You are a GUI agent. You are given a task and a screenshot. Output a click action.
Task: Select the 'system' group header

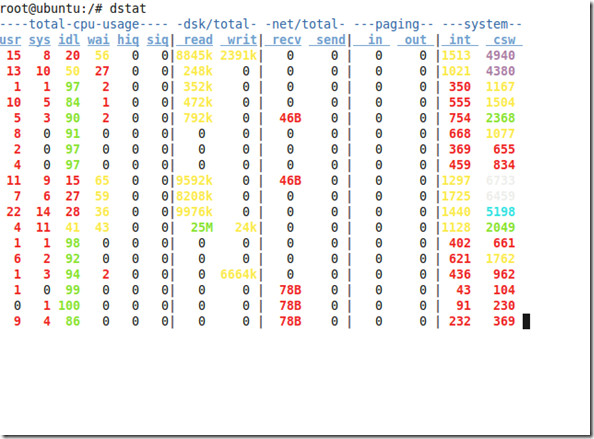coord(486,24)
